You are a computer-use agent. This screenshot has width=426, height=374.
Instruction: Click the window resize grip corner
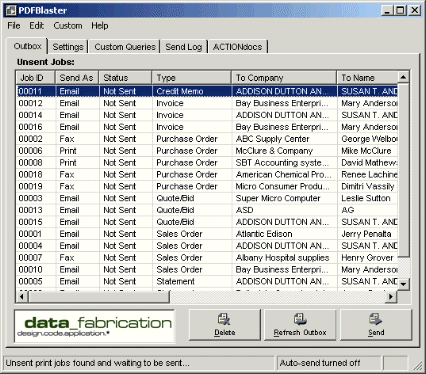417,365
